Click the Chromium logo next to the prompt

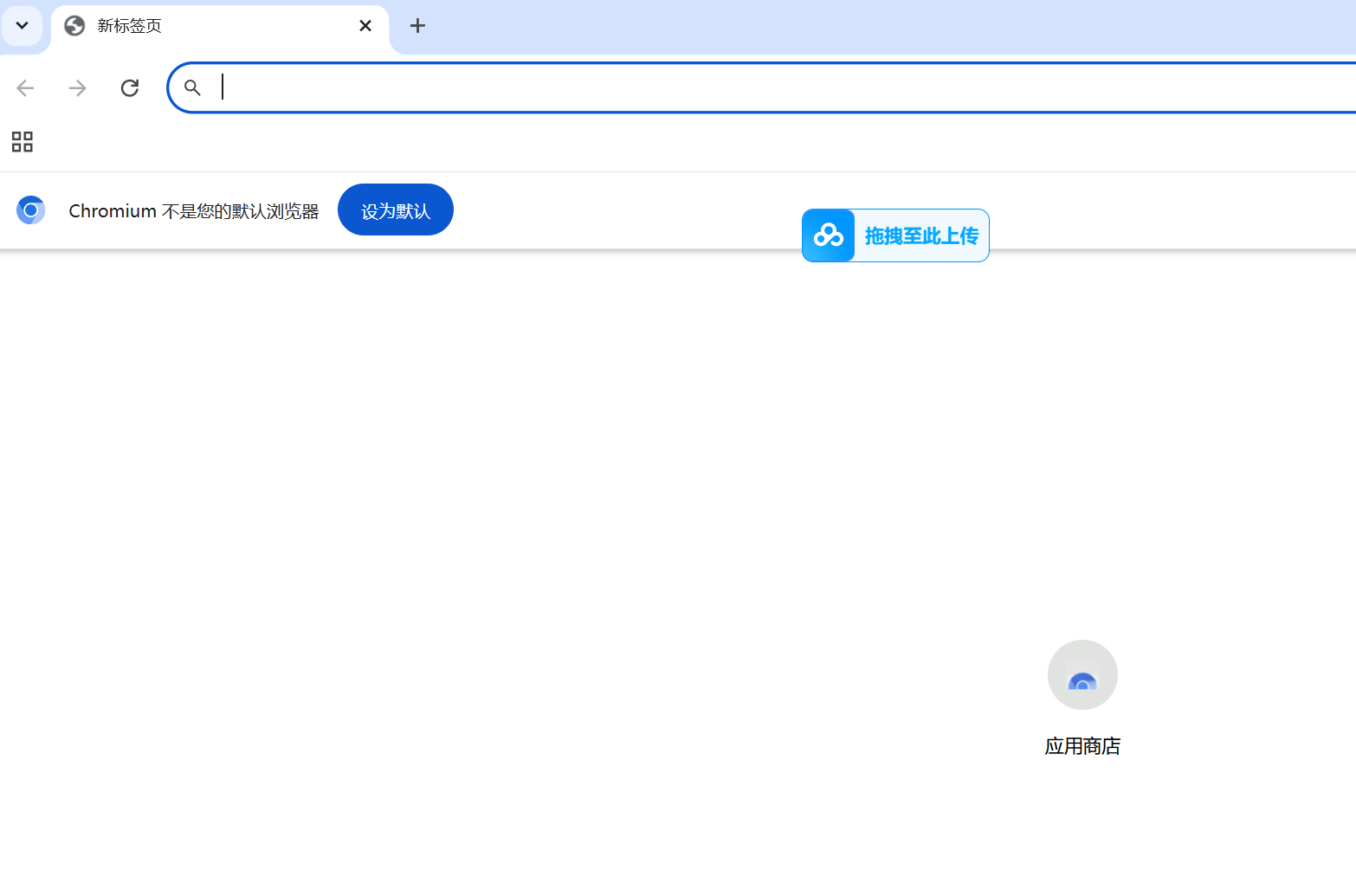point(31,209)
